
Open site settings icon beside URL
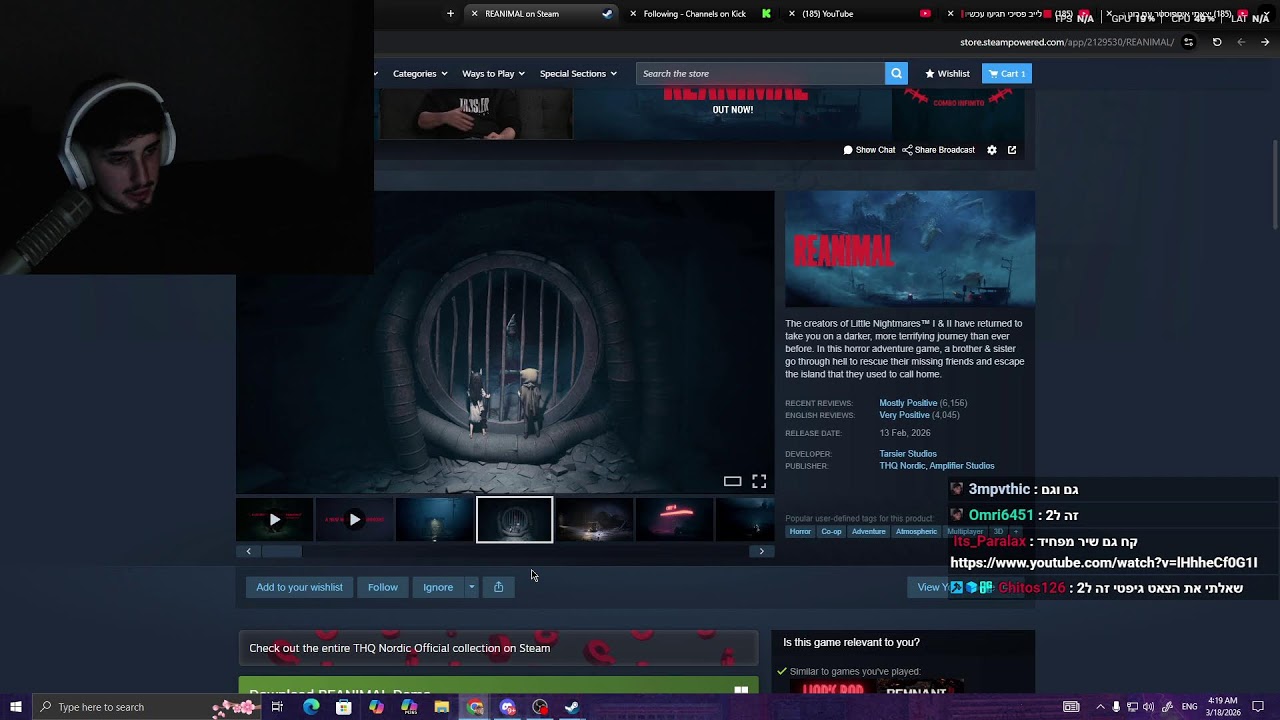1188,42
